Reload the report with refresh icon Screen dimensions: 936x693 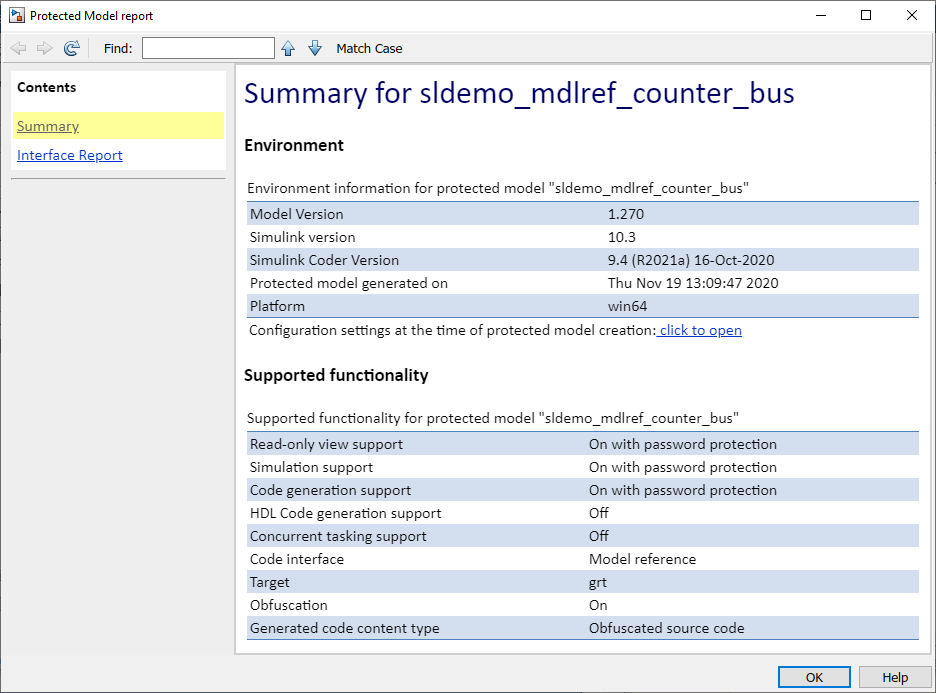click(x=72, y=48)
